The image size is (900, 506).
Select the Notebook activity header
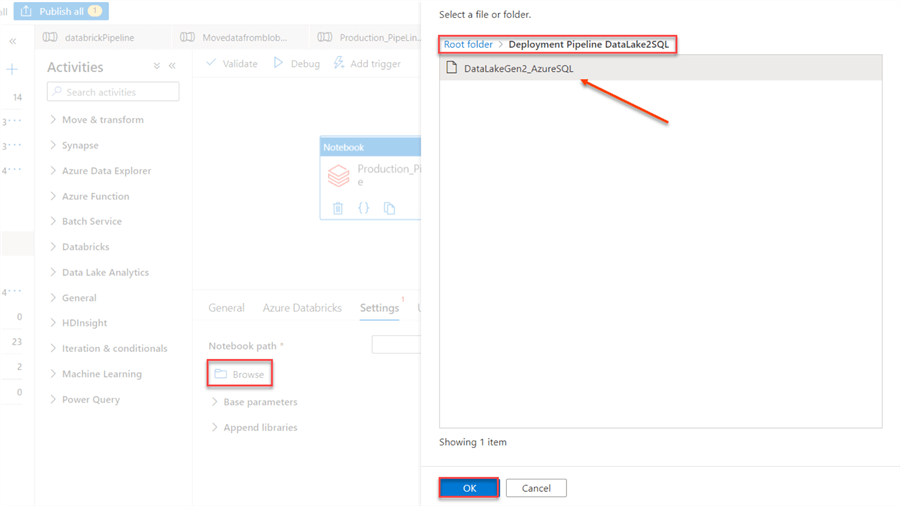point(370,147)
